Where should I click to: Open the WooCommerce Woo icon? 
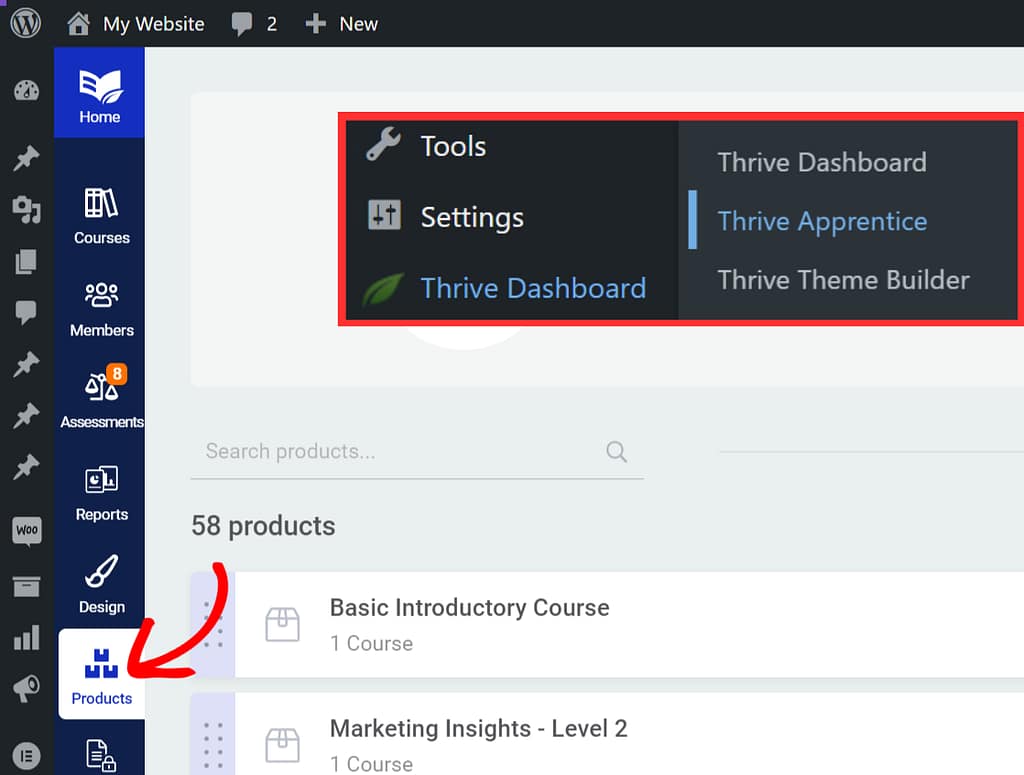[x=26, y=530]
